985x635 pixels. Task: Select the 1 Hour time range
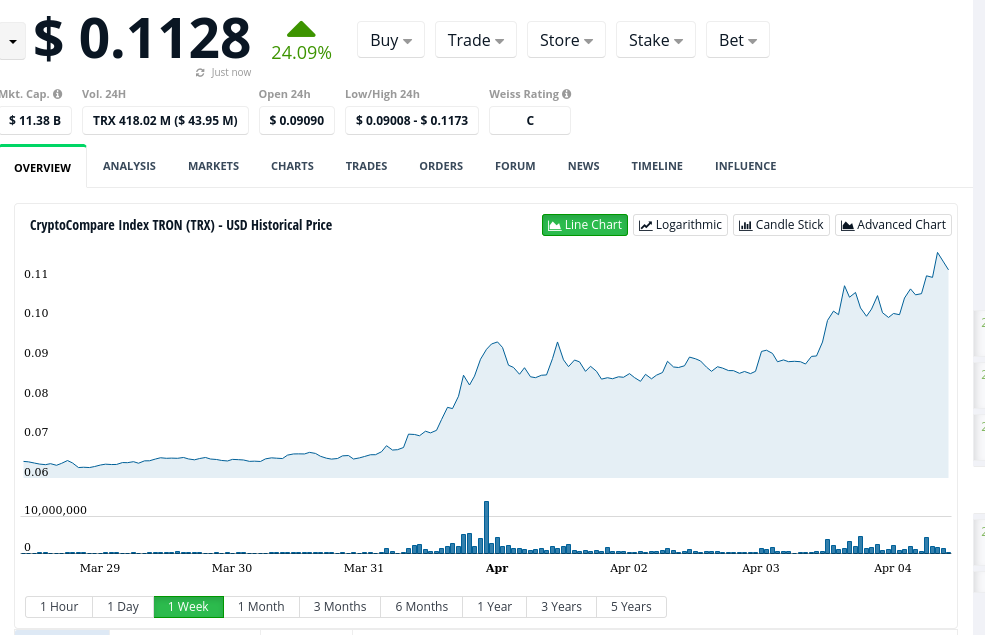pyautogui.click(x=59, y=607)
